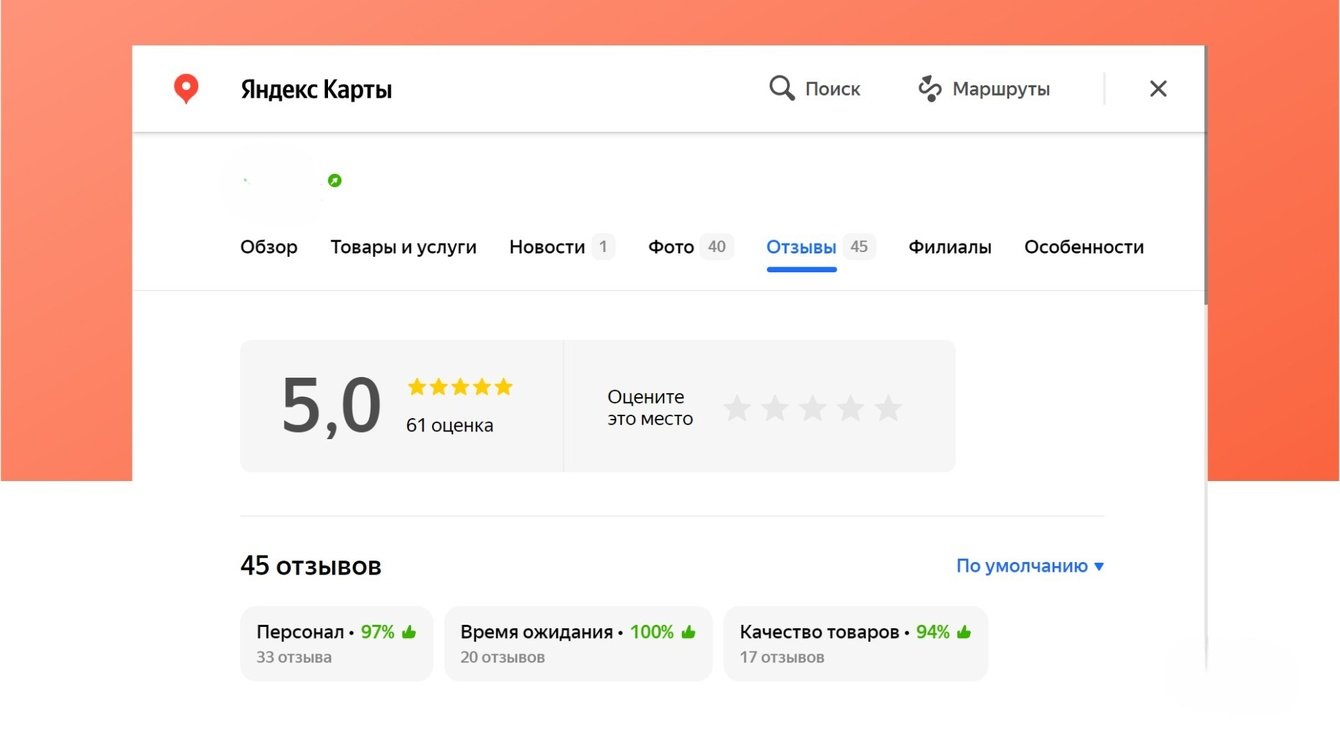The image size is (1340, 754).
Task: Open the "Особенности" tab
Action: pyautogui.click(x=1084, y=247)
